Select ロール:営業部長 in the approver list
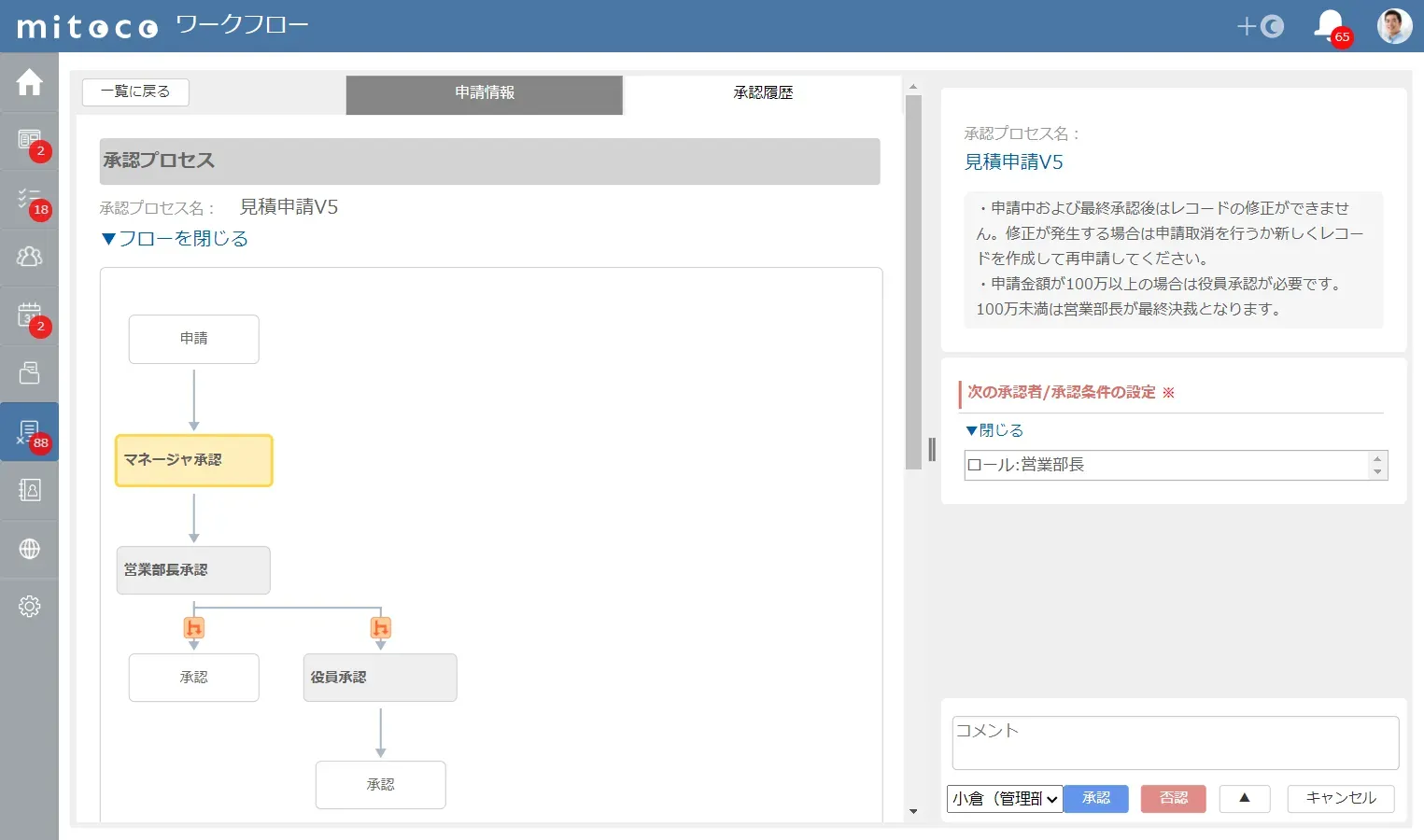Viewport: 1424px width, 840px height. (1166, 465)
